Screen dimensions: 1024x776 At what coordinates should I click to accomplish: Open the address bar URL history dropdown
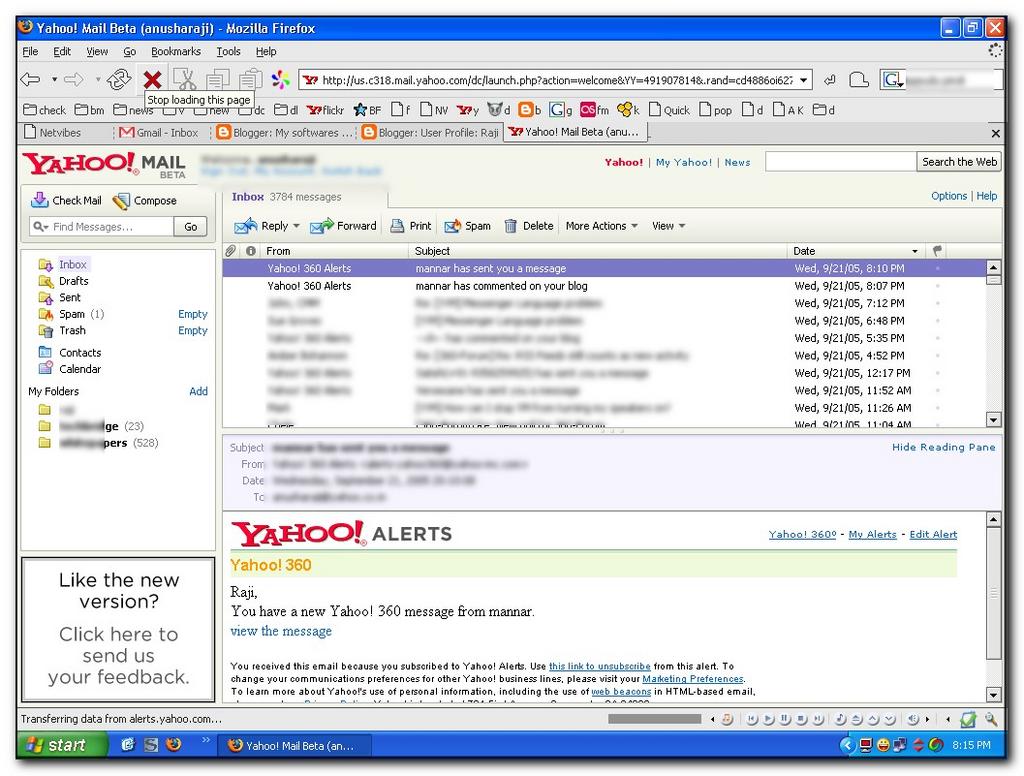point(804,80)
